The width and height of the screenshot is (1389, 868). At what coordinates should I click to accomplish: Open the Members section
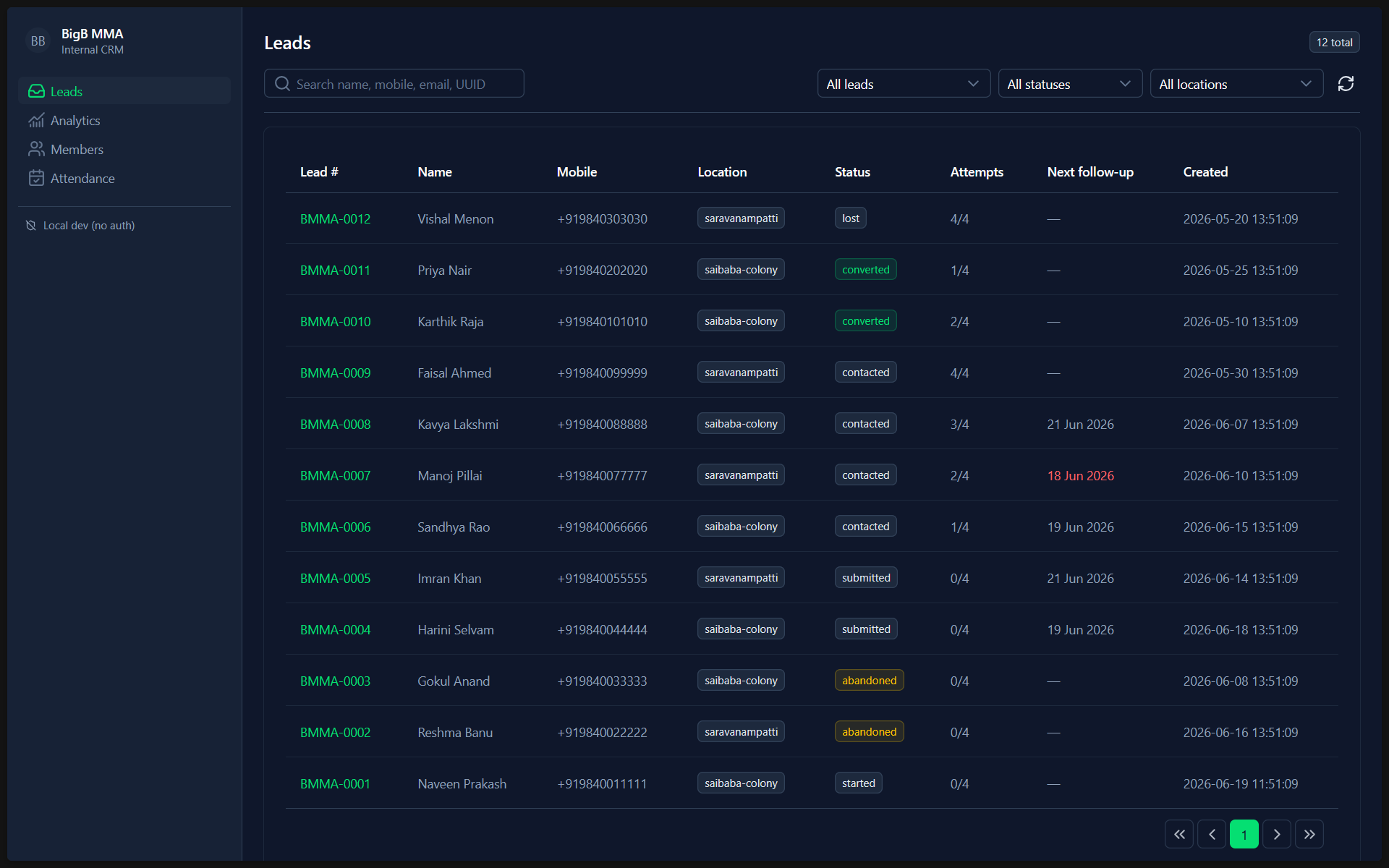(x=124, y=149)
